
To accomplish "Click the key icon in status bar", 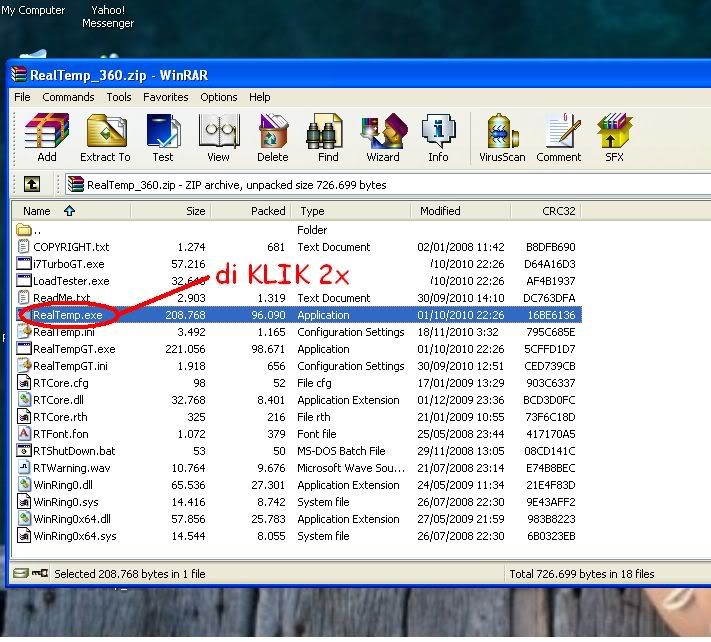I will point(40,573).
